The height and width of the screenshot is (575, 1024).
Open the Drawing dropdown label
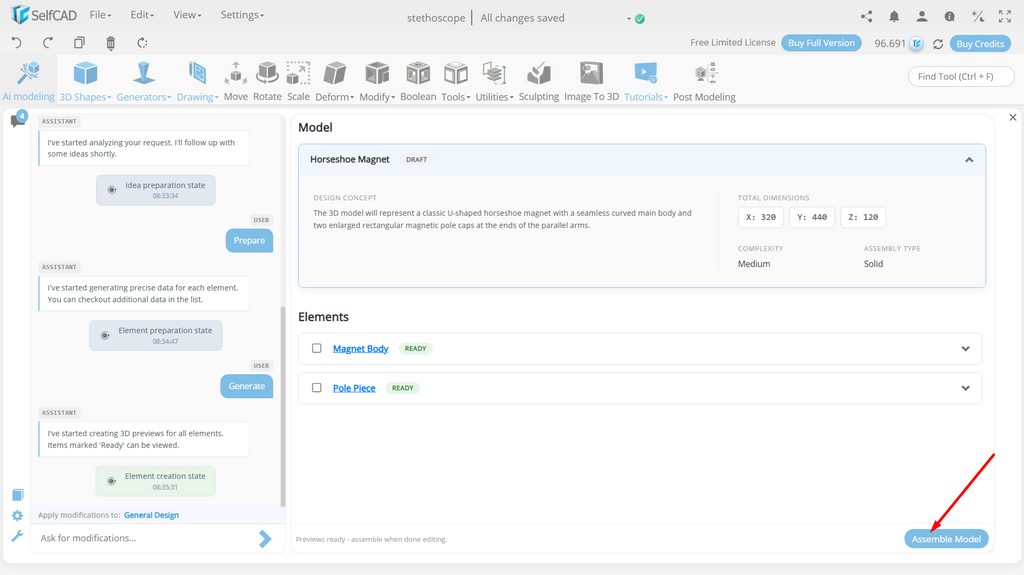point(197,97)
